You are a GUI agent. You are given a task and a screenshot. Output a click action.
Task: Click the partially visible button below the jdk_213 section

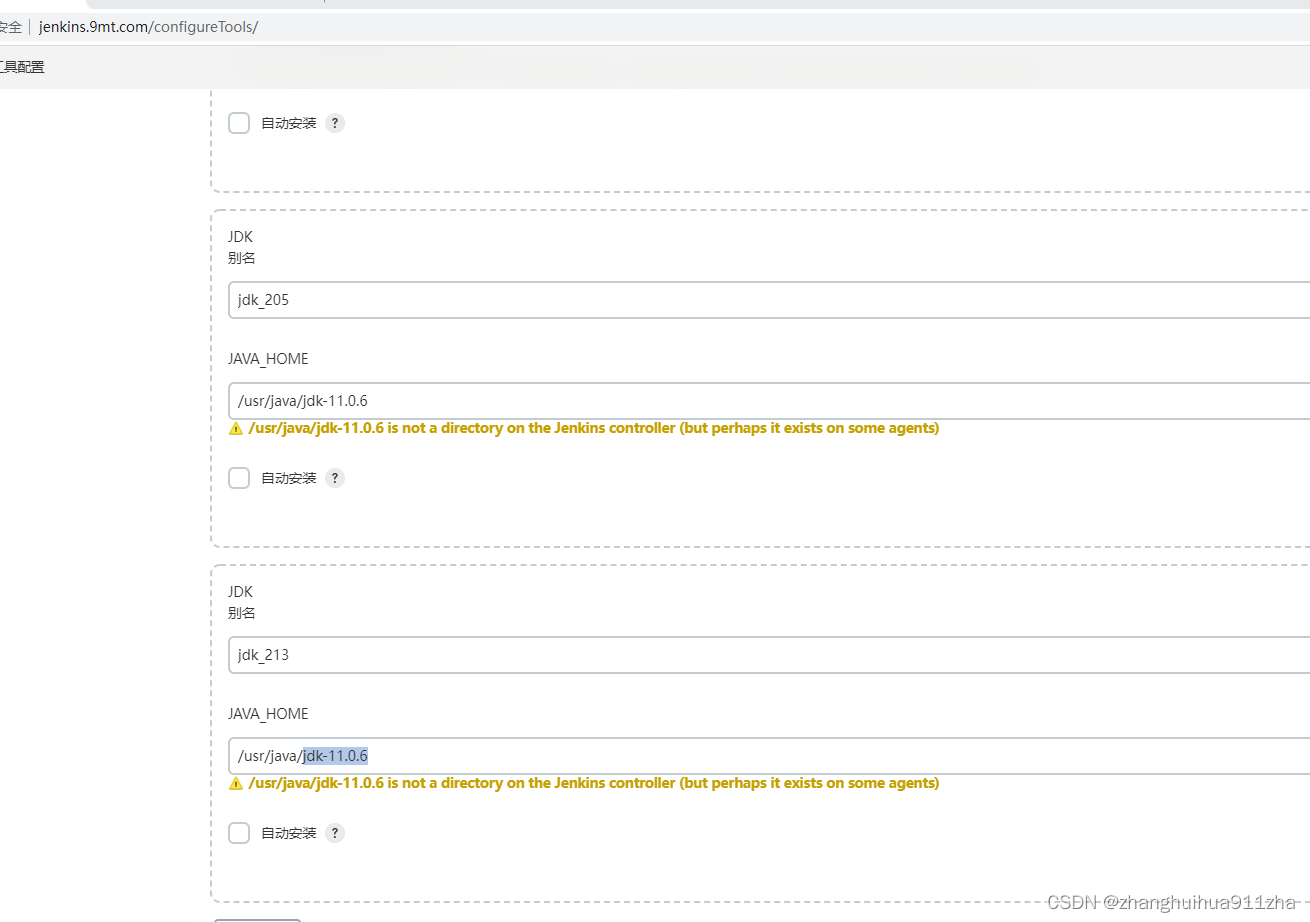pos(256,918)
